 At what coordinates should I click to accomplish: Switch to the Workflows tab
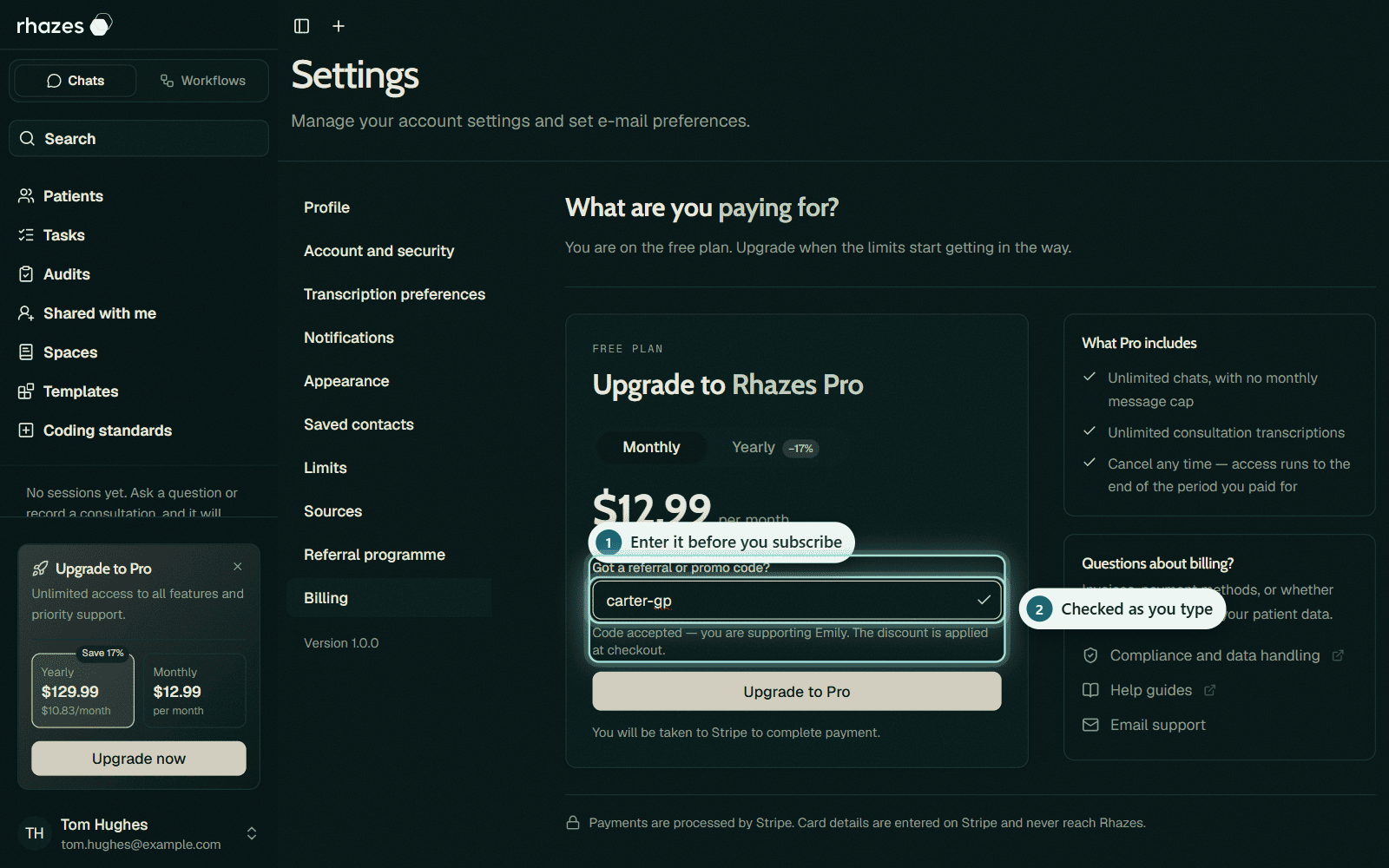pos(203,81)
